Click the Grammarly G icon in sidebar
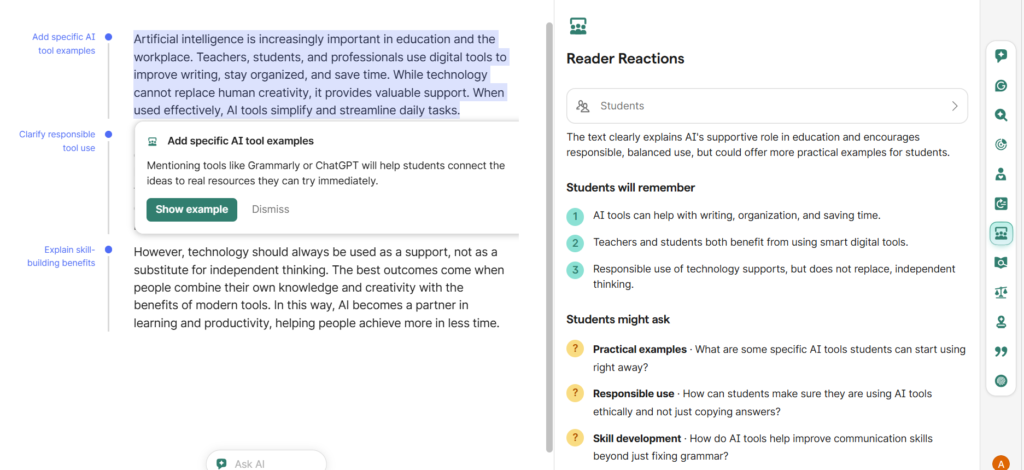1024x470 pixels. [x=1000, y=86]
